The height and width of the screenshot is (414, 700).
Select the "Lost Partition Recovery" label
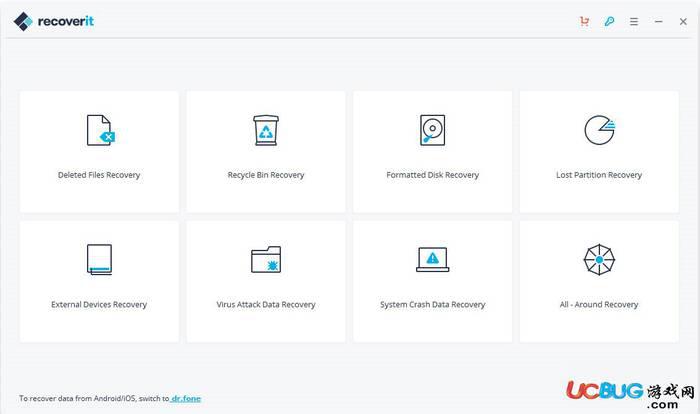pos(599,175)
